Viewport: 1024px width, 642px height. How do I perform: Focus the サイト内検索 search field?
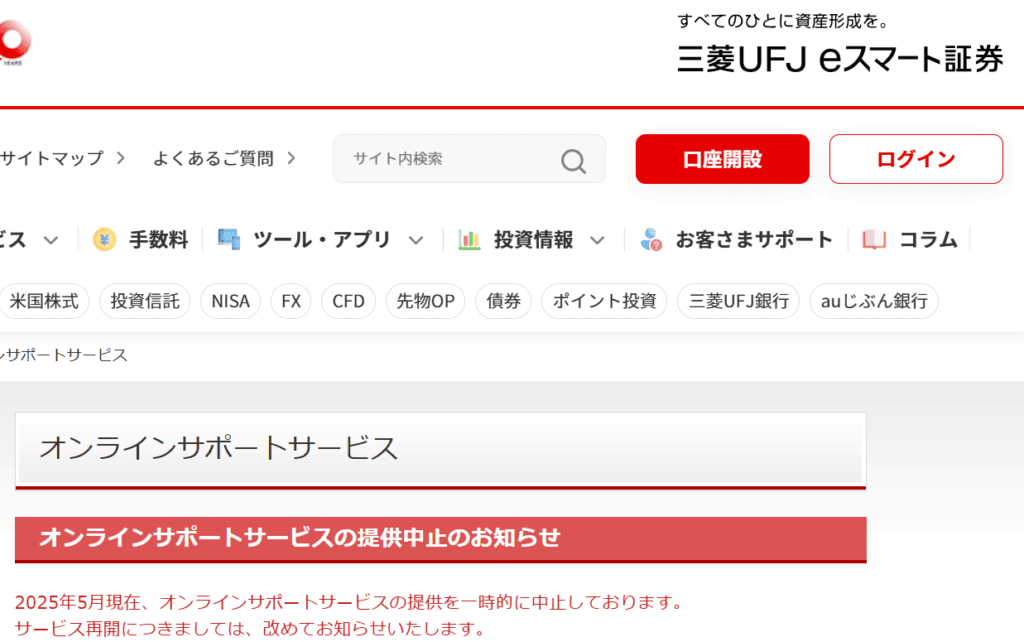pos(450,159)
